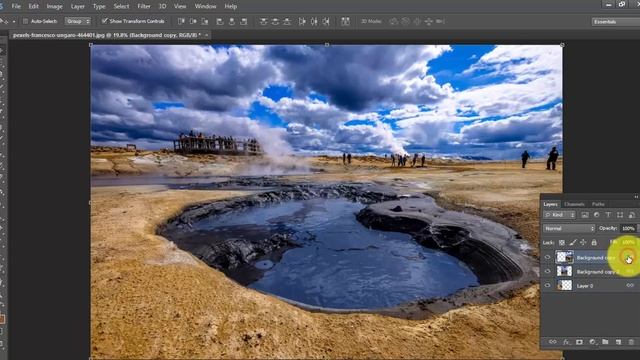Image resolution: width=640 pixels, height=360 pixels.
Task: Click link icon on Layer 0 row
Action: pos(630,286)
